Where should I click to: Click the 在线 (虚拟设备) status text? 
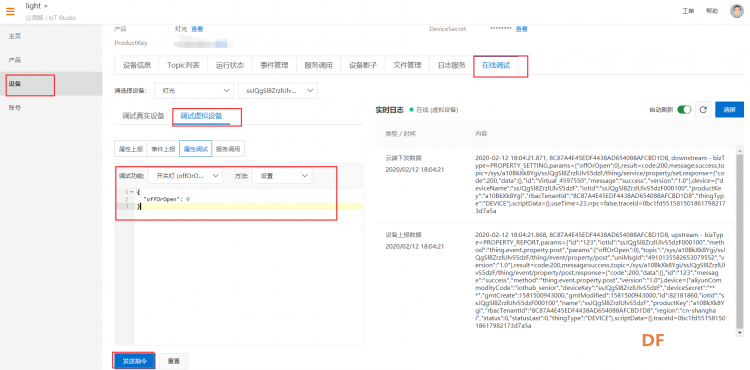[437, 110]
